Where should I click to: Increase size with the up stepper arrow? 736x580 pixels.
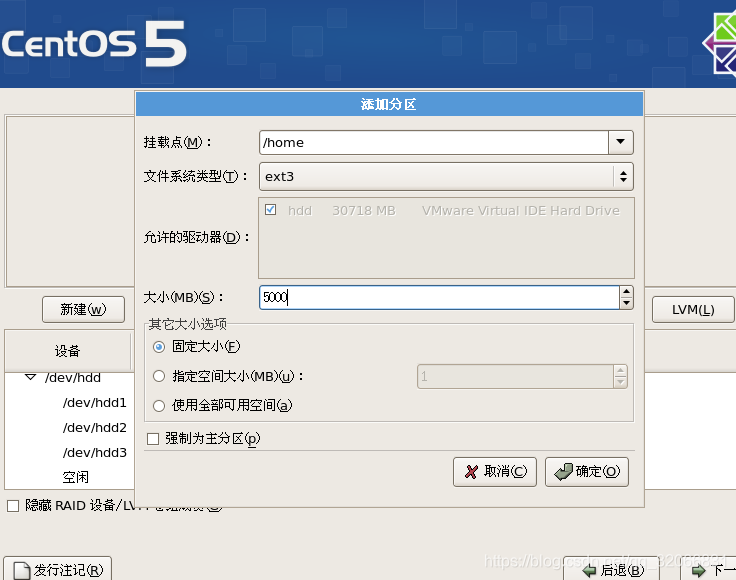(626, 292)
